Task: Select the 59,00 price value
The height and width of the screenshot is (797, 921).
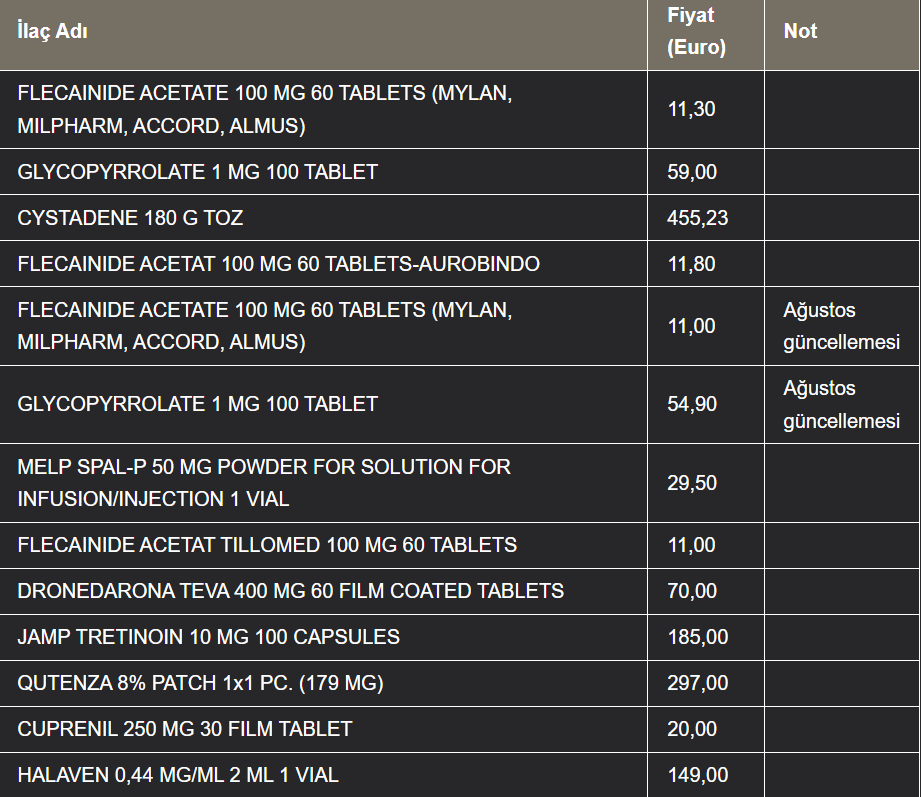Action: point(691,172)
